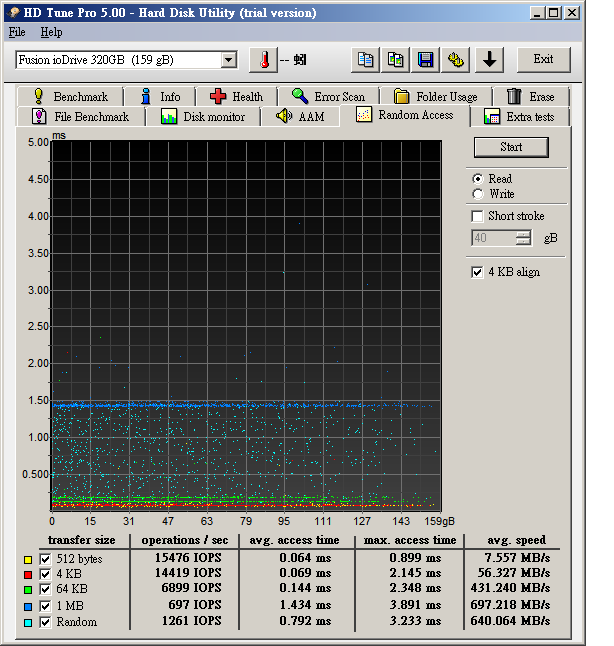Viewport: 614px width, 646px height.
Task: Click the 'operations / sec' column header
Action: pos(185,540)
